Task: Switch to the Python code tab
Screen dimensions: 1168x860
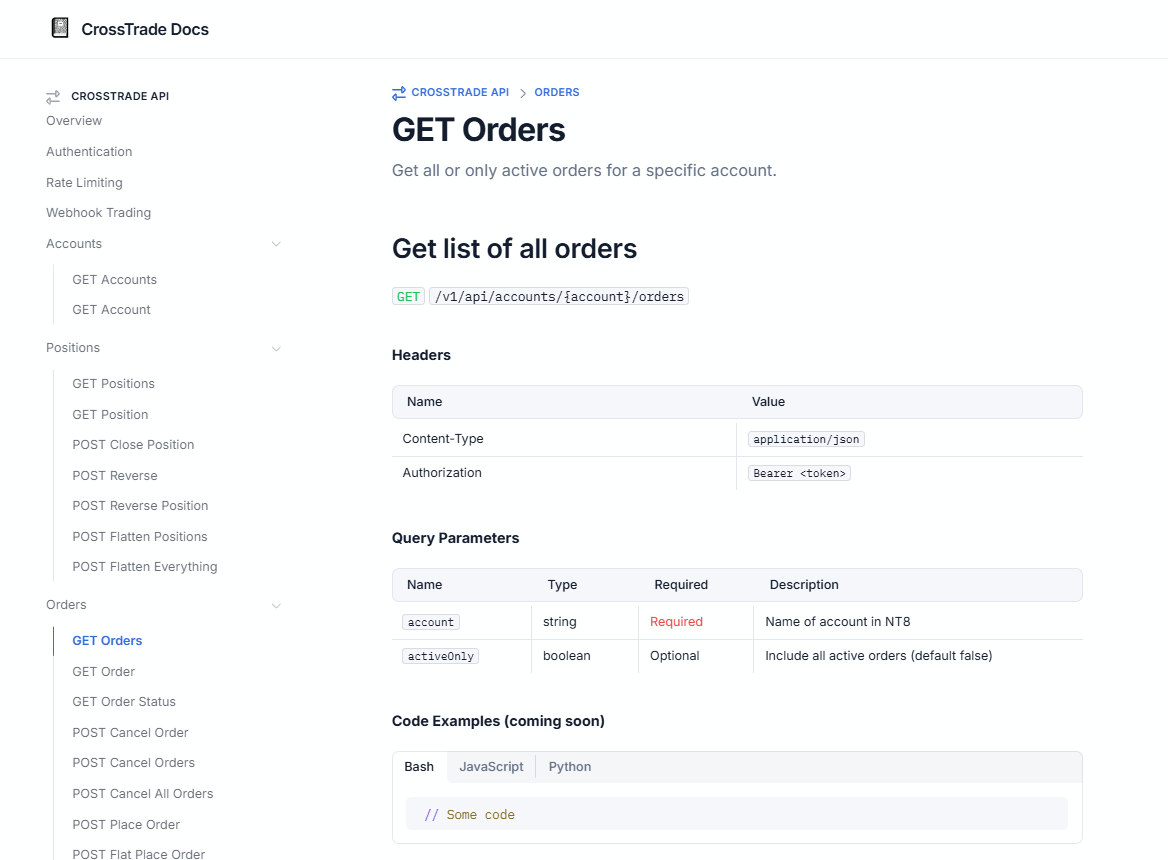Action: [569, 766]
